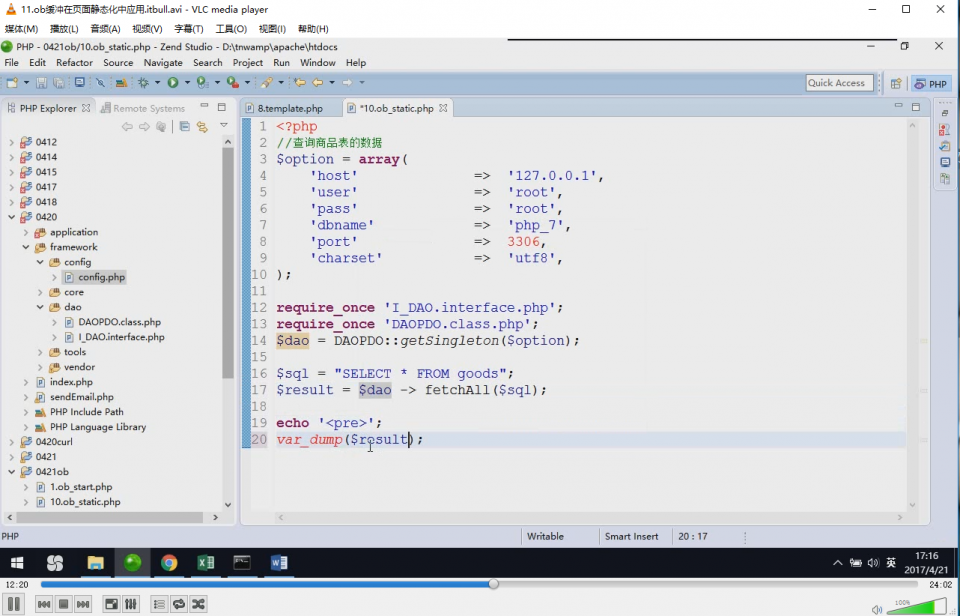Click the Profile run icon in toolbar
960x616 pixels.
[203, 83]
